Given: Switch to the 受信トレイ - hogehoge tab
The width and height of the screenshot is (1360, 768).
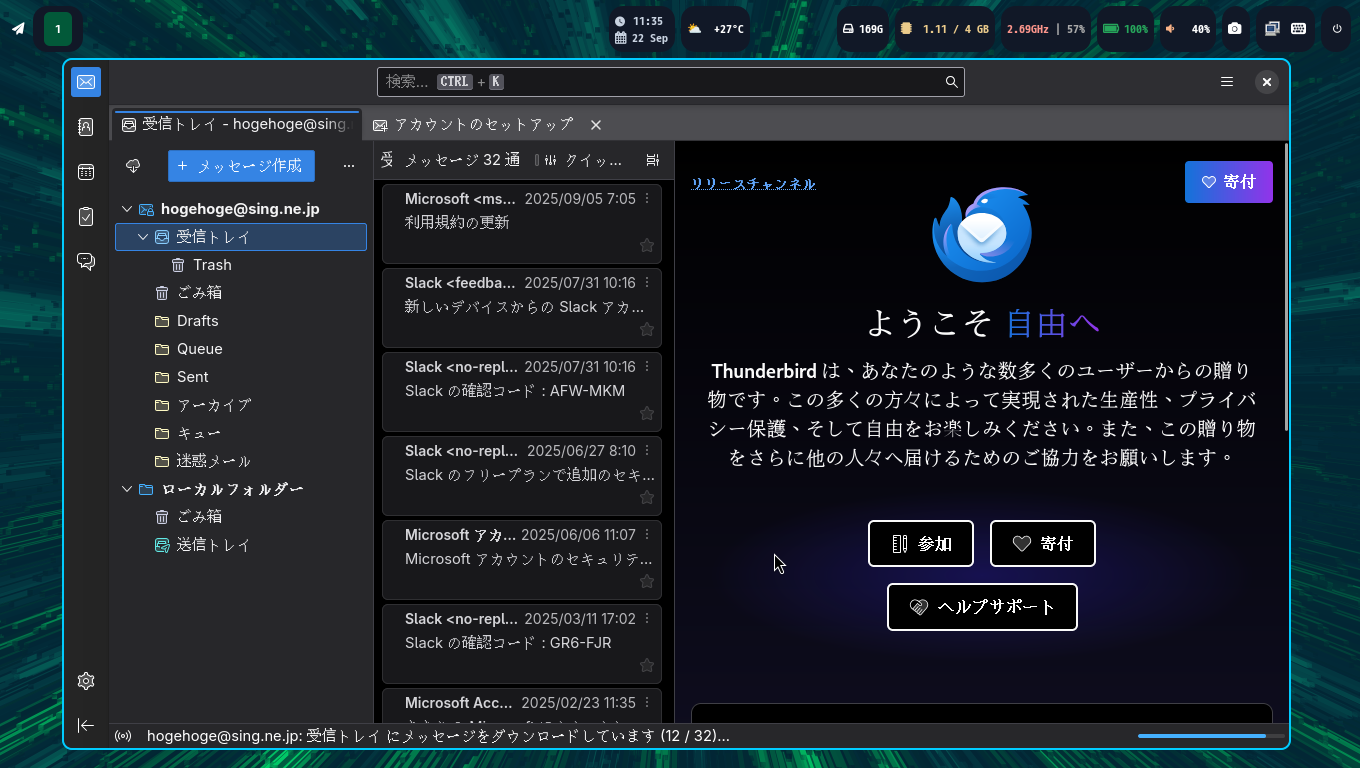Looking at the screenshot, I should point(236,125).
